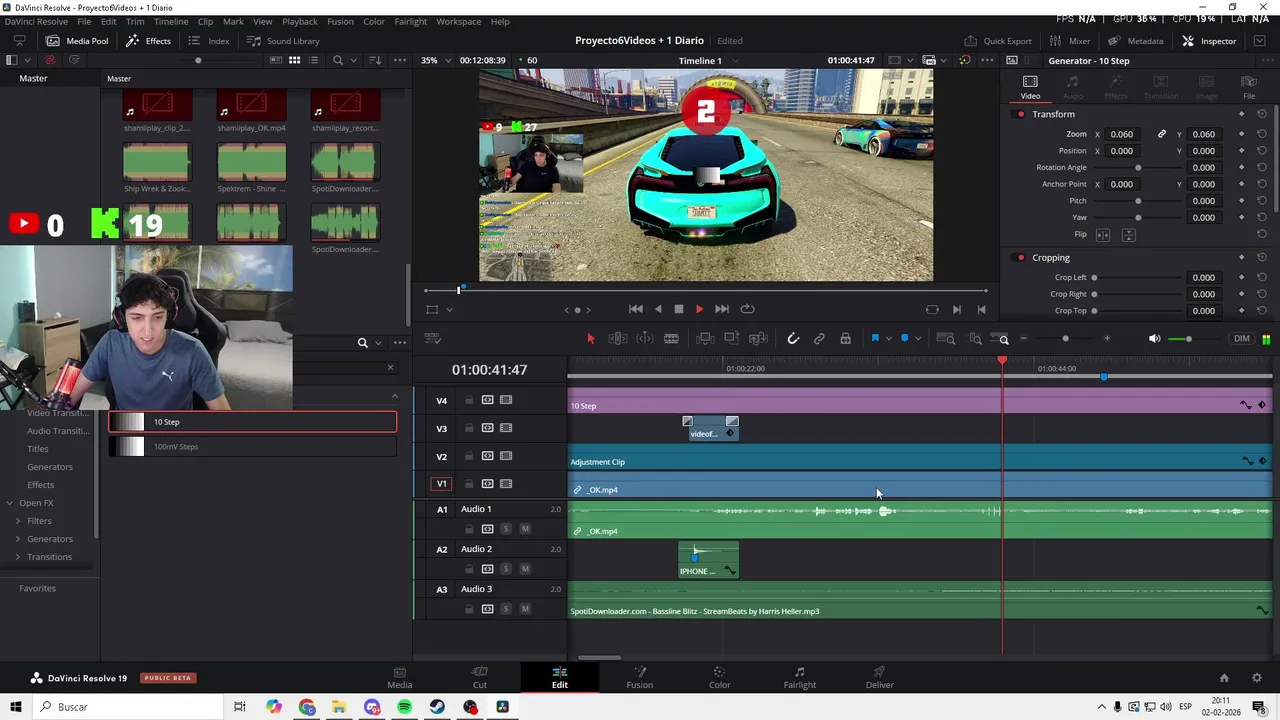Mute audio with the speaker icon
The width and height of the screenshot is (1280, 720).
point(1155,339)
